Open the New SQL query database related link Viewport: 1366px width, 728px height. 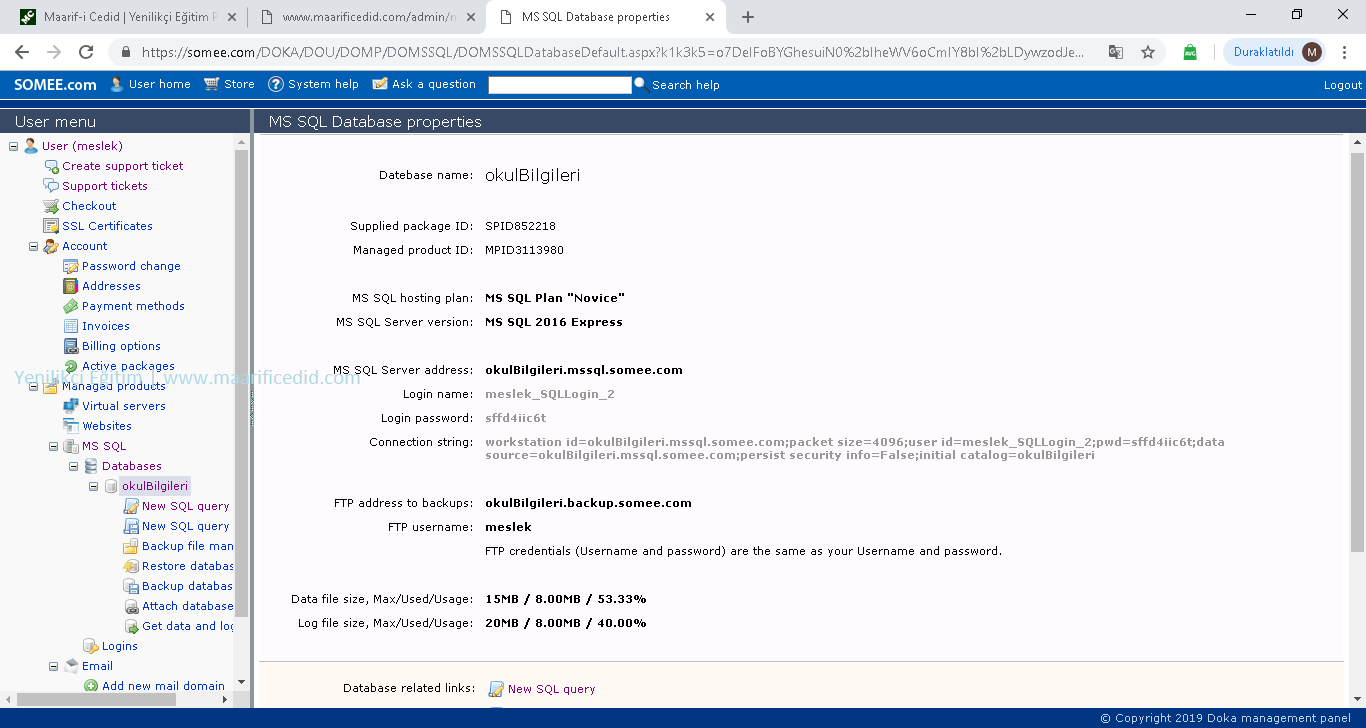click(x=551, y=689)
